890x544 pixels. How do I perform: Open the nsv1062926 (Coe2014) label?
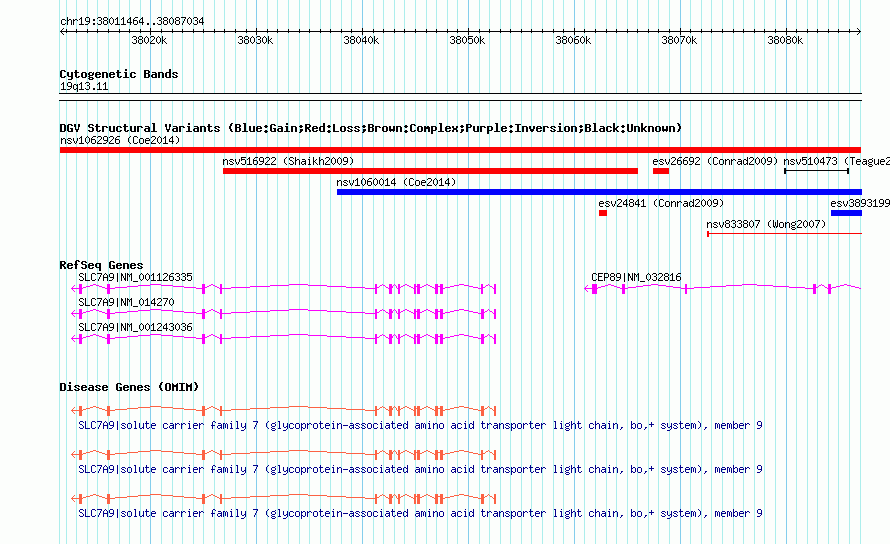tap(120, 140)
